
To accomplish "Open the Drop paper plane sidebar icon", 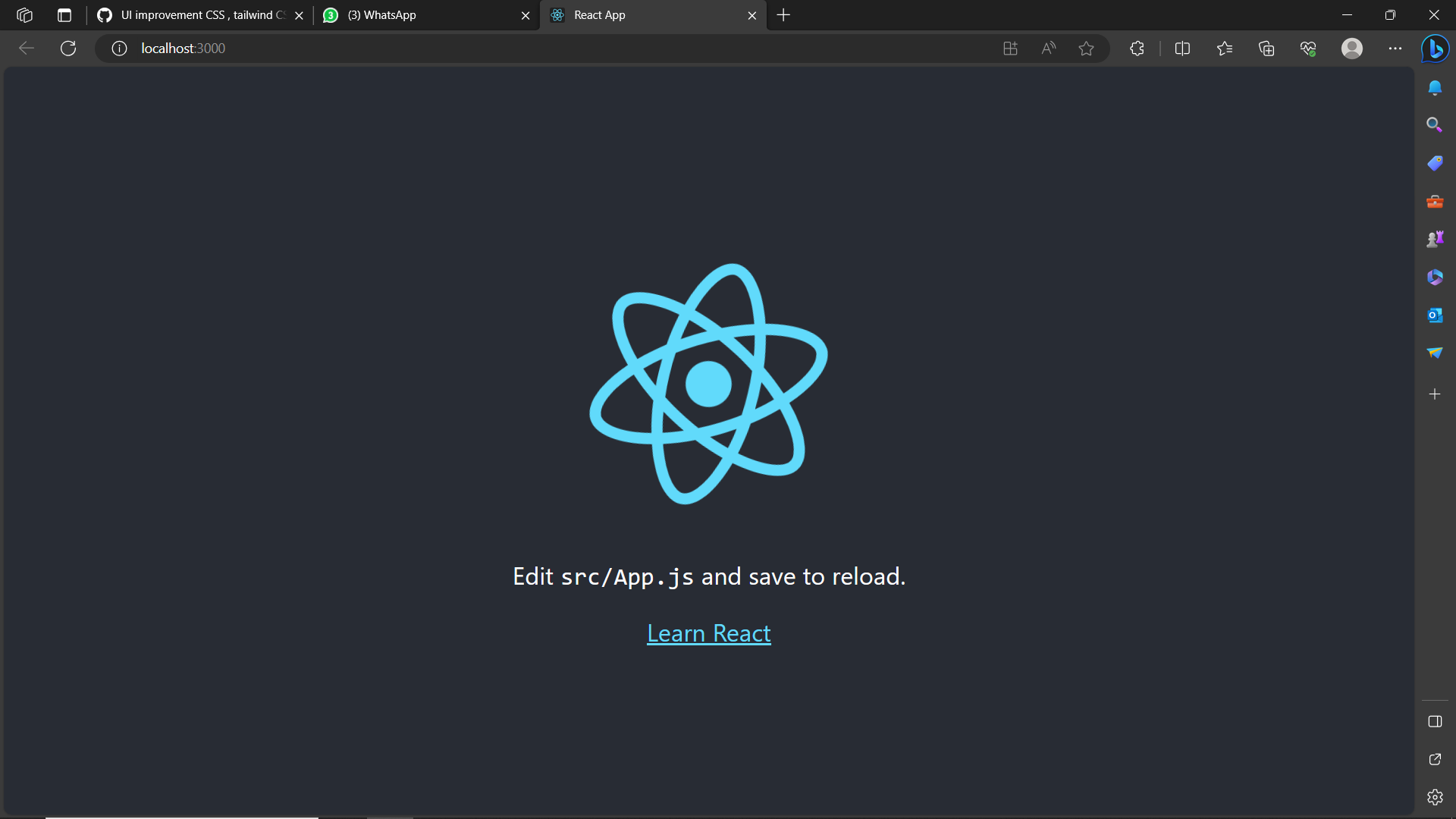I will [x=1435, y=352].
